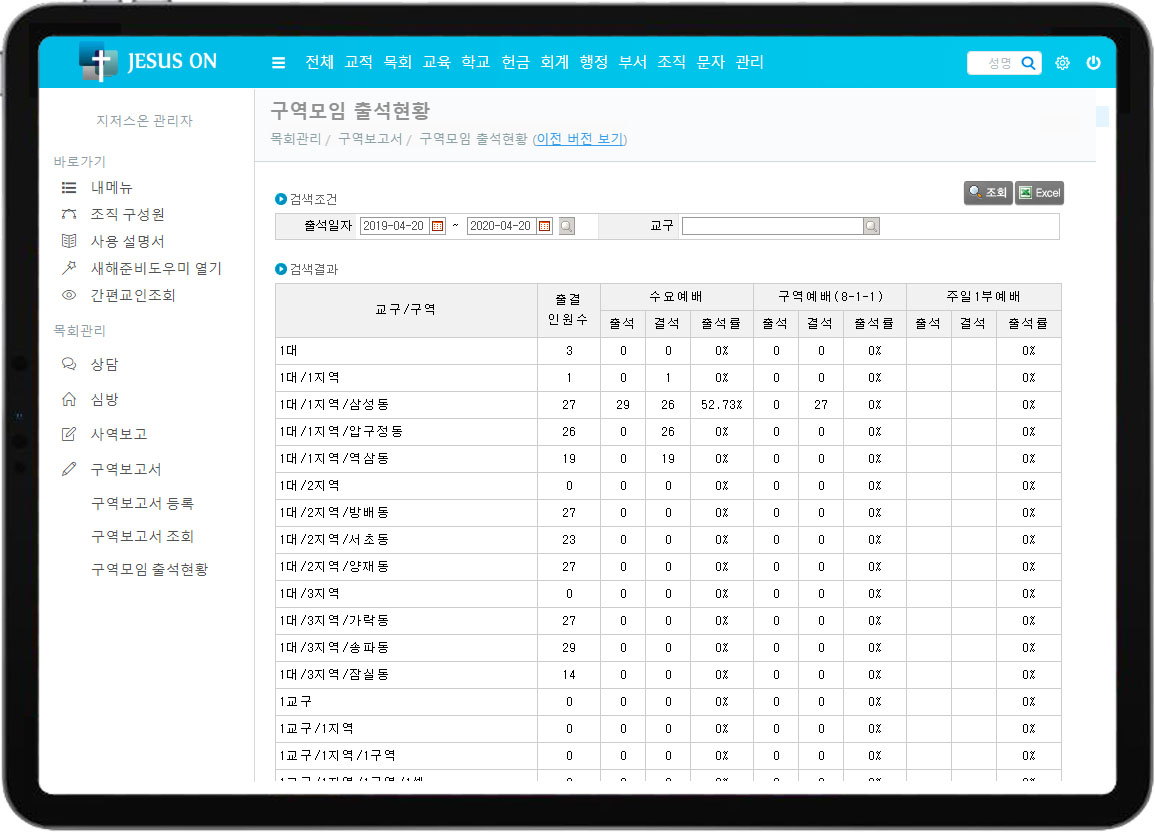
Task: Expand the 심방 sidebar item
Action: (104, 399)
